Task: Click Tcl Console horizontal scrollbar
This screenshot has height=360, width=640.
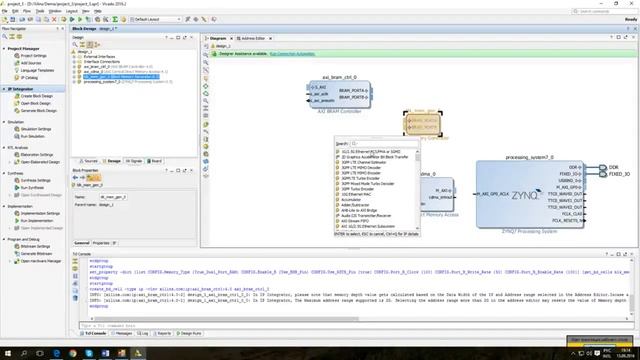Action: 227,319
